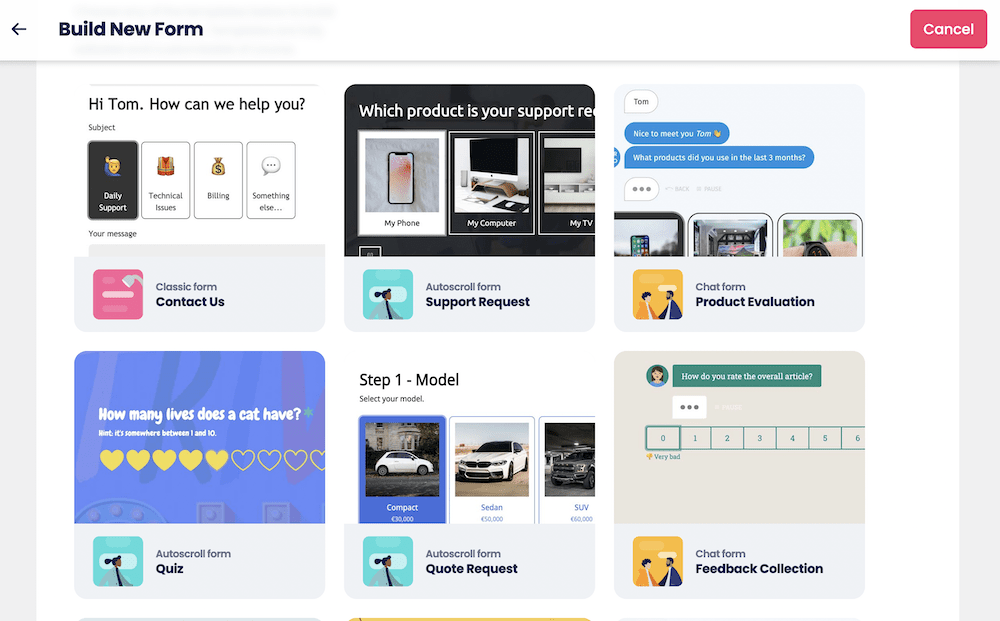Select the Something else subject option

271,180
